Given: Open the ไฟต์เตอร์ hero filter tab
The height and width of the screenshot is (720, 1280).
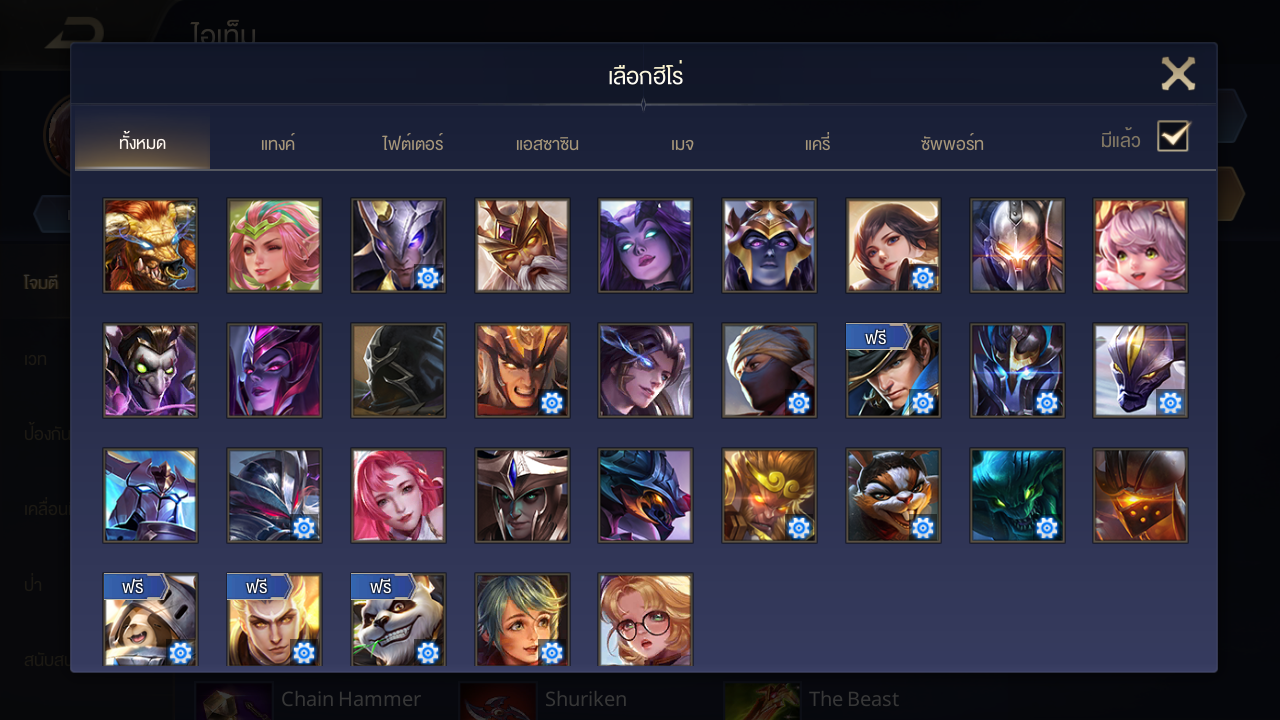Looking at the screenshot, I should click(412, 144).
